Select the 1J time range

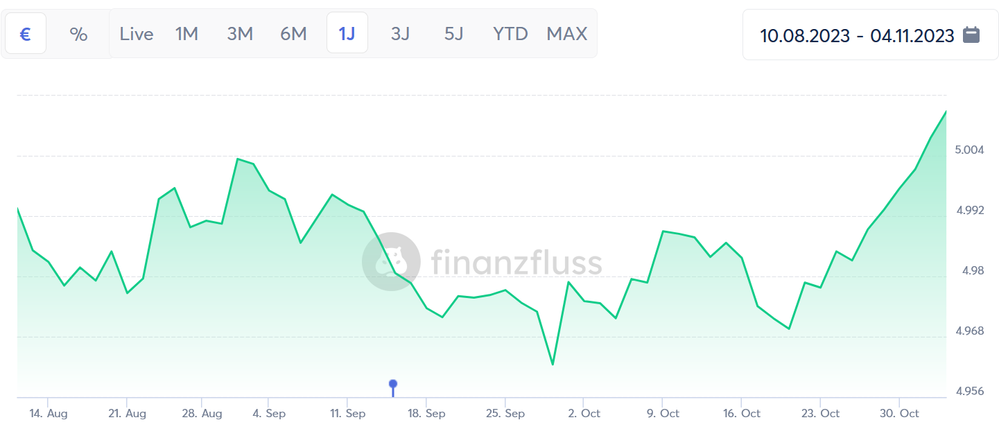coord(347,33)
